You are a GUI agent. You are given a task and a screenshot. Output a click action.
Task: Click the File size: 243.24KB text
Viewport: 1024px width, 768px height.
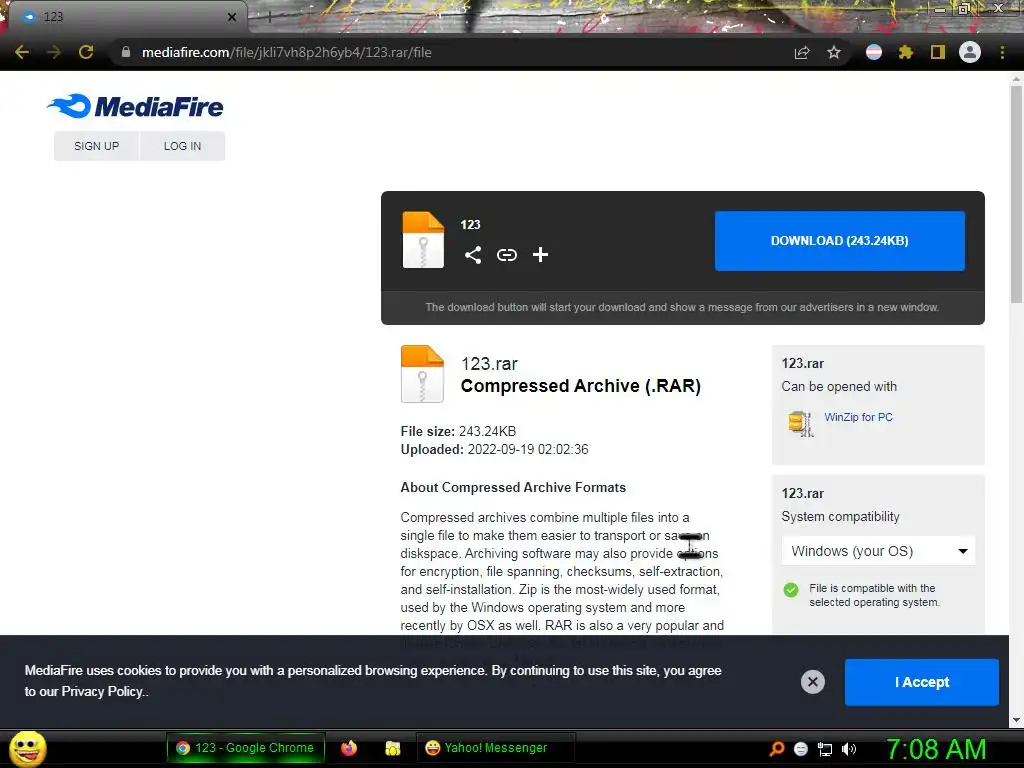pos(458,431)
